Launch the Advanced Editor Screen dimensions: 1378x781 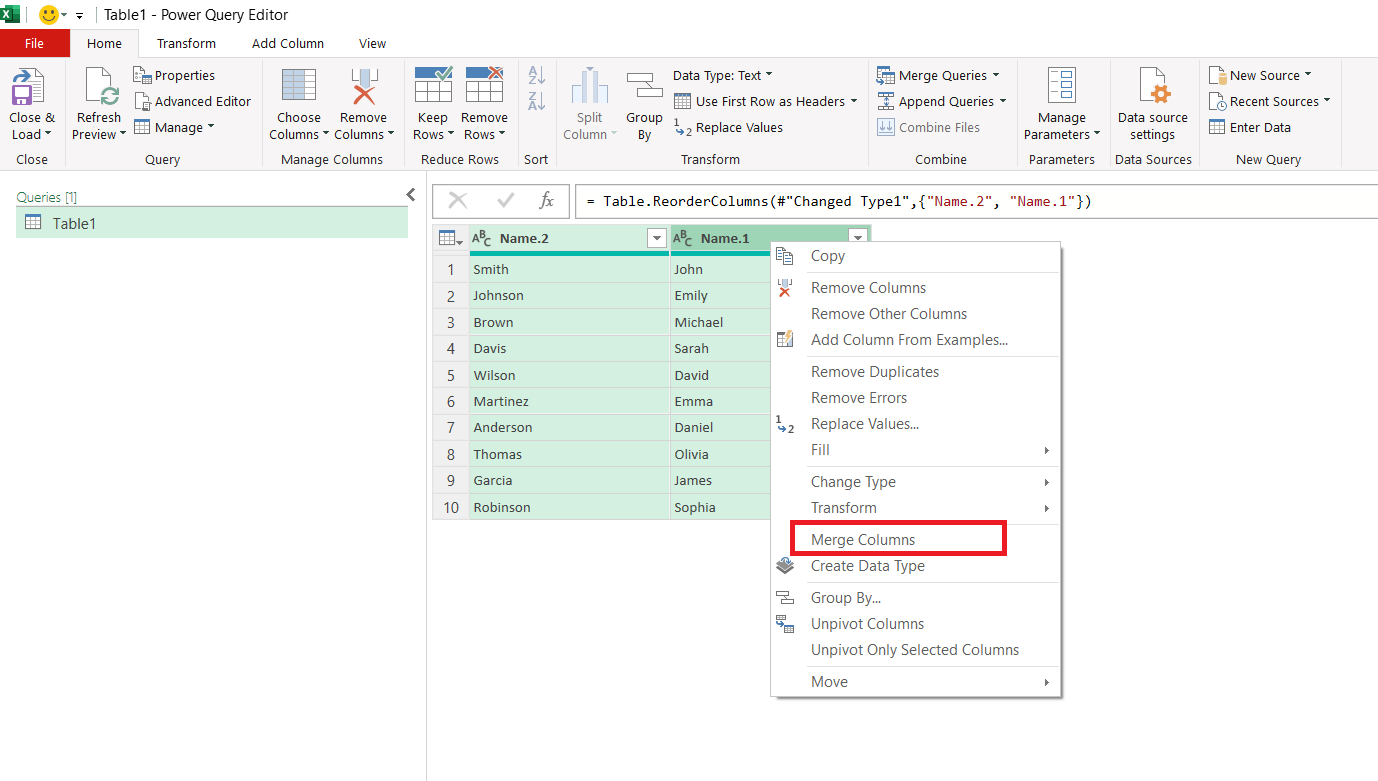192,101
